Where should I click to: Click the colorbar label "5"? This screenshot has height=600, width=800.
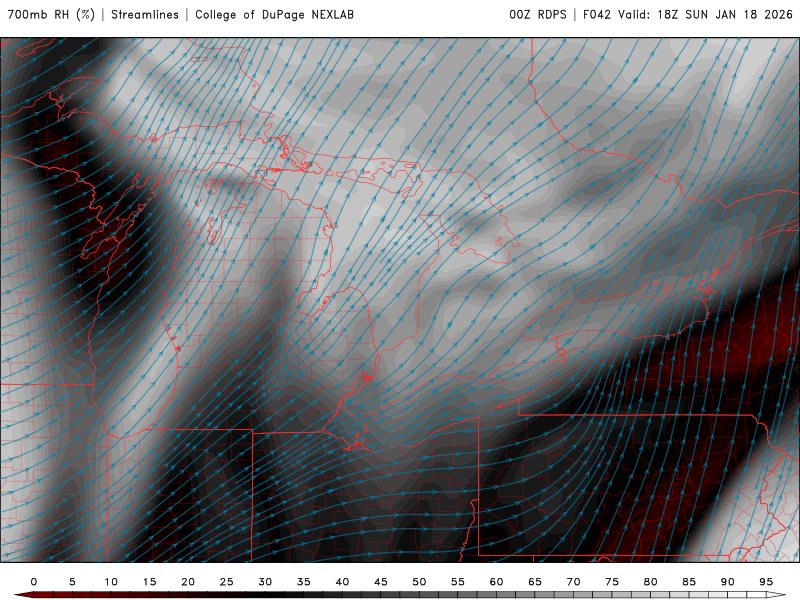pyautogui.click(x=72, y=582)
